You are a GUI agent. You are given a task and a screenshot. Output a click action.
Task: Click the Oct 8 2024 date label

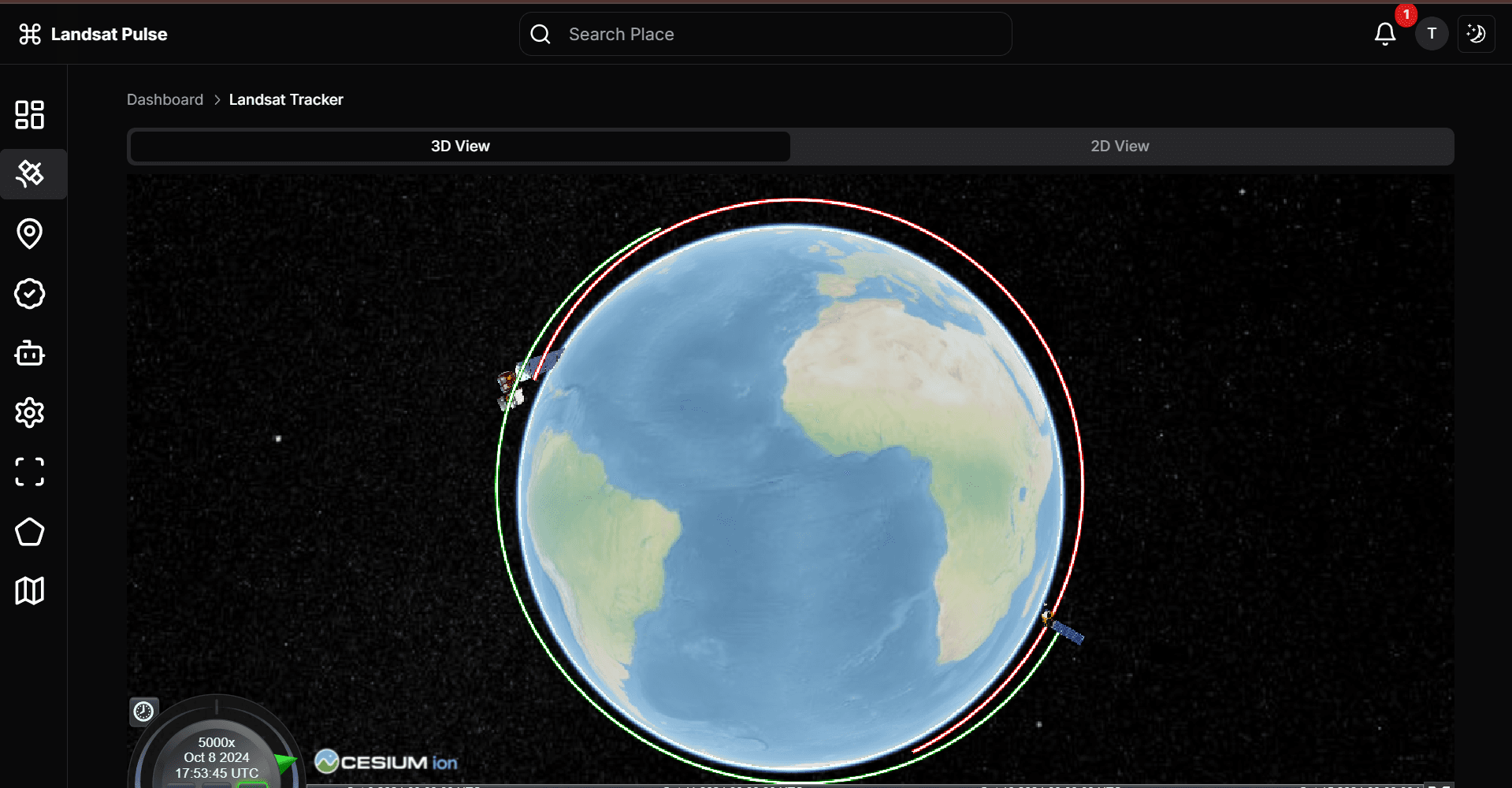tap(217, 757)
